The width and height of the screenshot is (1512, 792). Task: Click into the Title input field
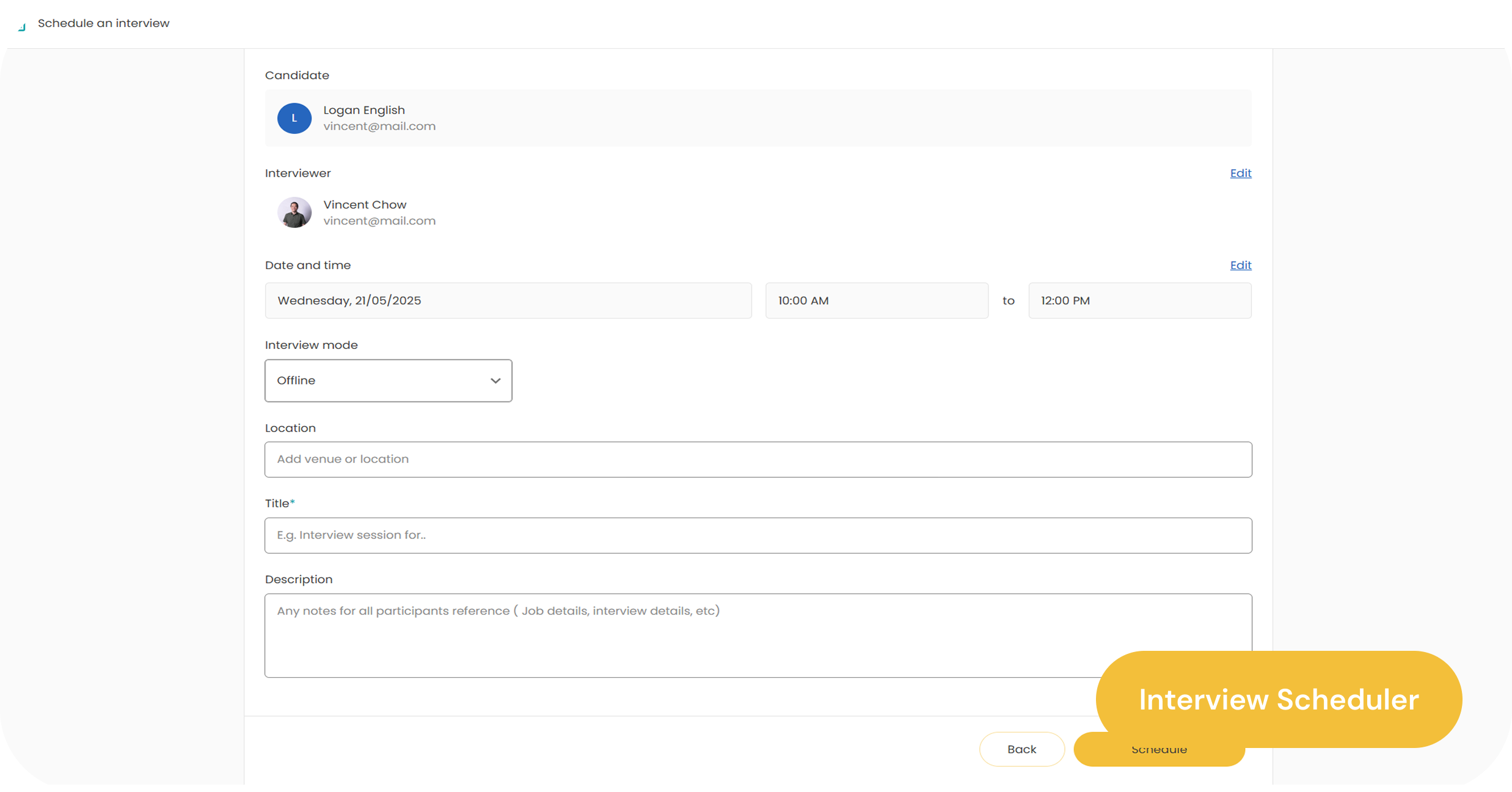pos(758,535)
